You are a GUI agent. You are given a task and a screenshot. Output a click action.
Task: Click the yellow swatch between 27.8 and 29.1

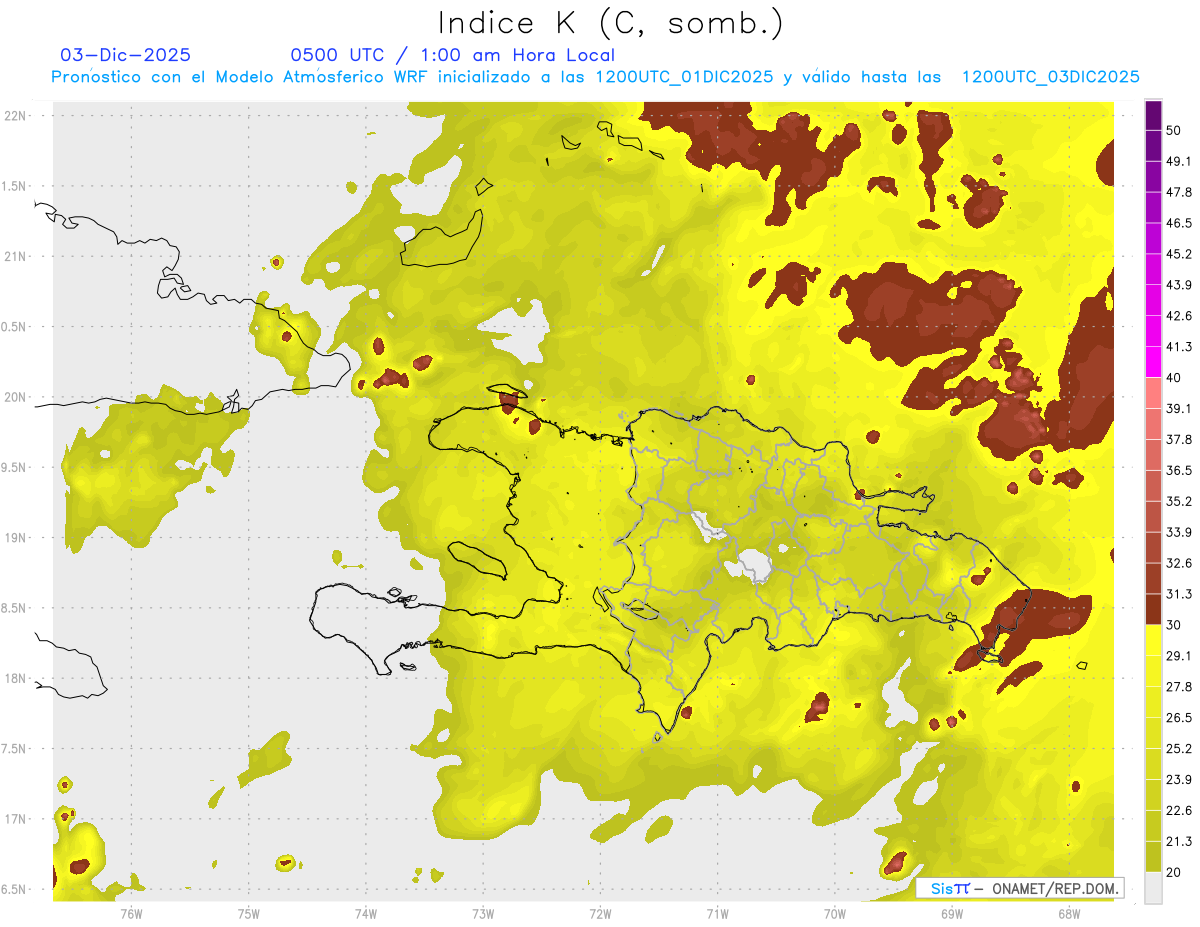pyautogui.click(x=1153, y=671)
